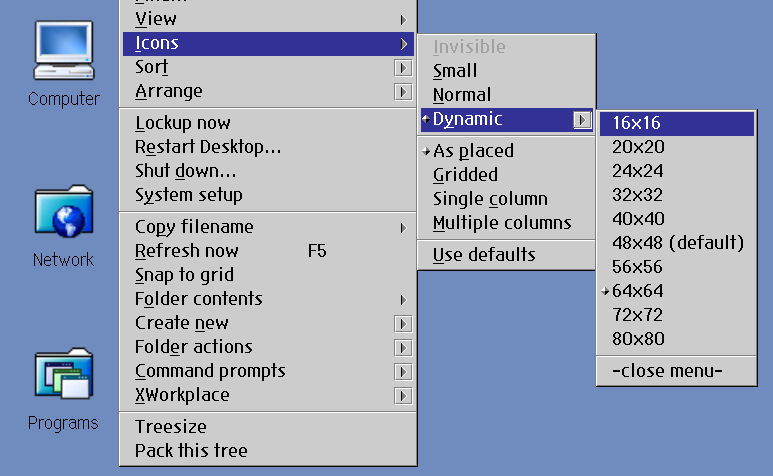773x476 pixels.
Task: Open the System setup entry
Action: pos(189,195)
